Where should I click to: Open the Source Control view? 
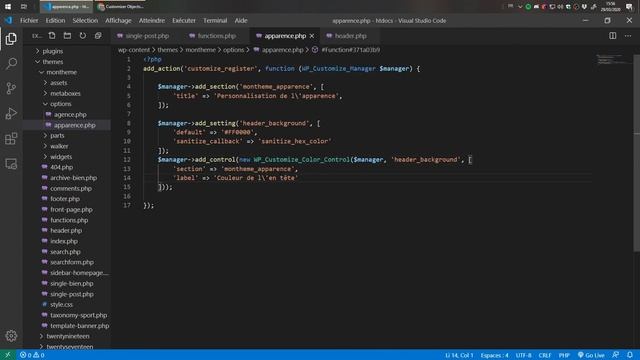tap(11, 89)
